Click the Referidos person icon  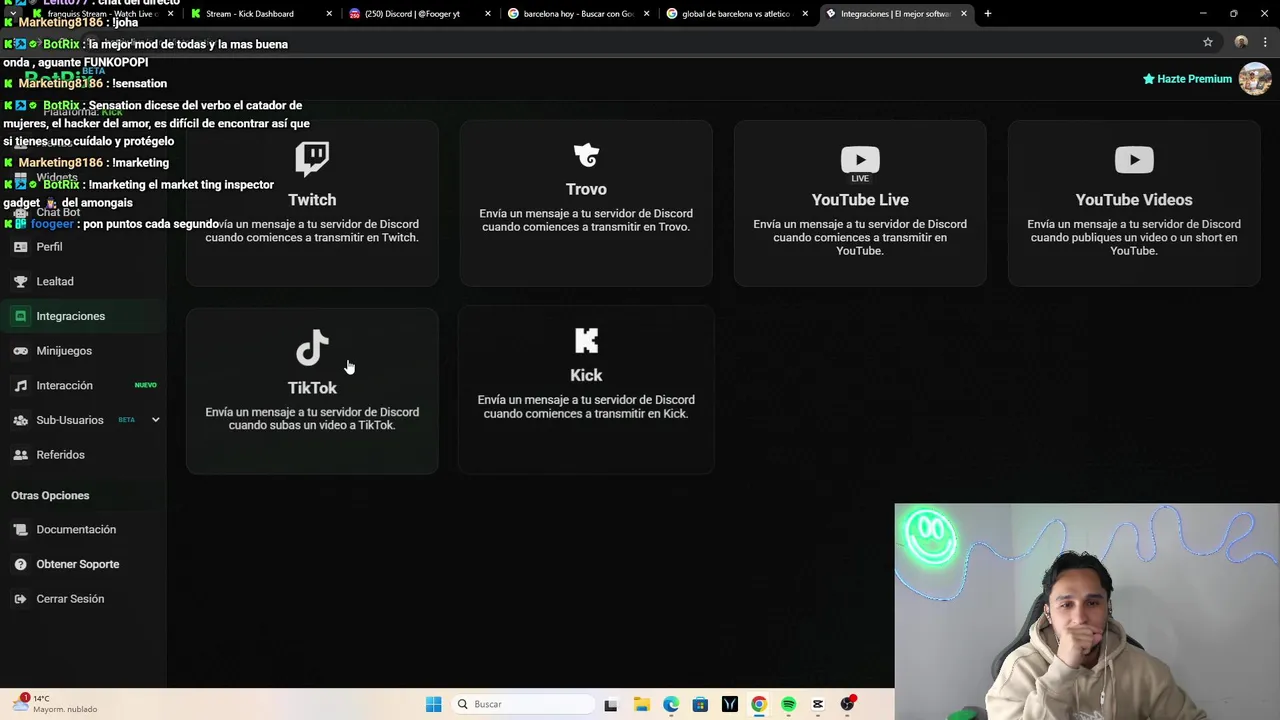tap(20, 455)
